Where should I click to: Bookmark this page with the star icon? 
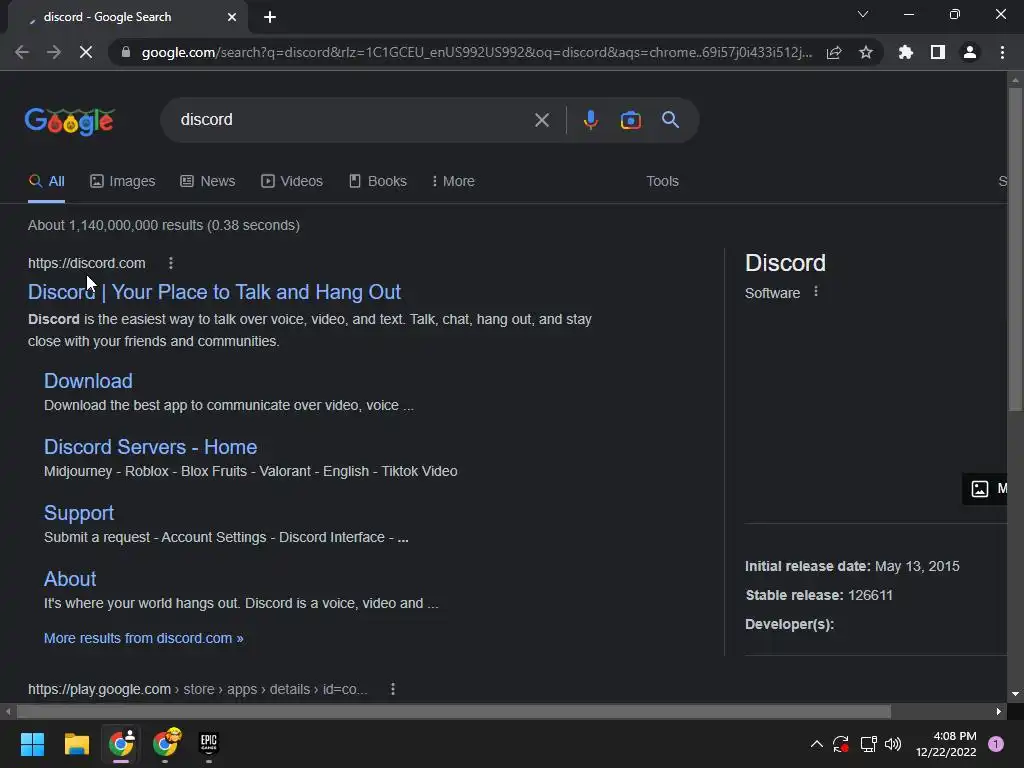[866, 52]
